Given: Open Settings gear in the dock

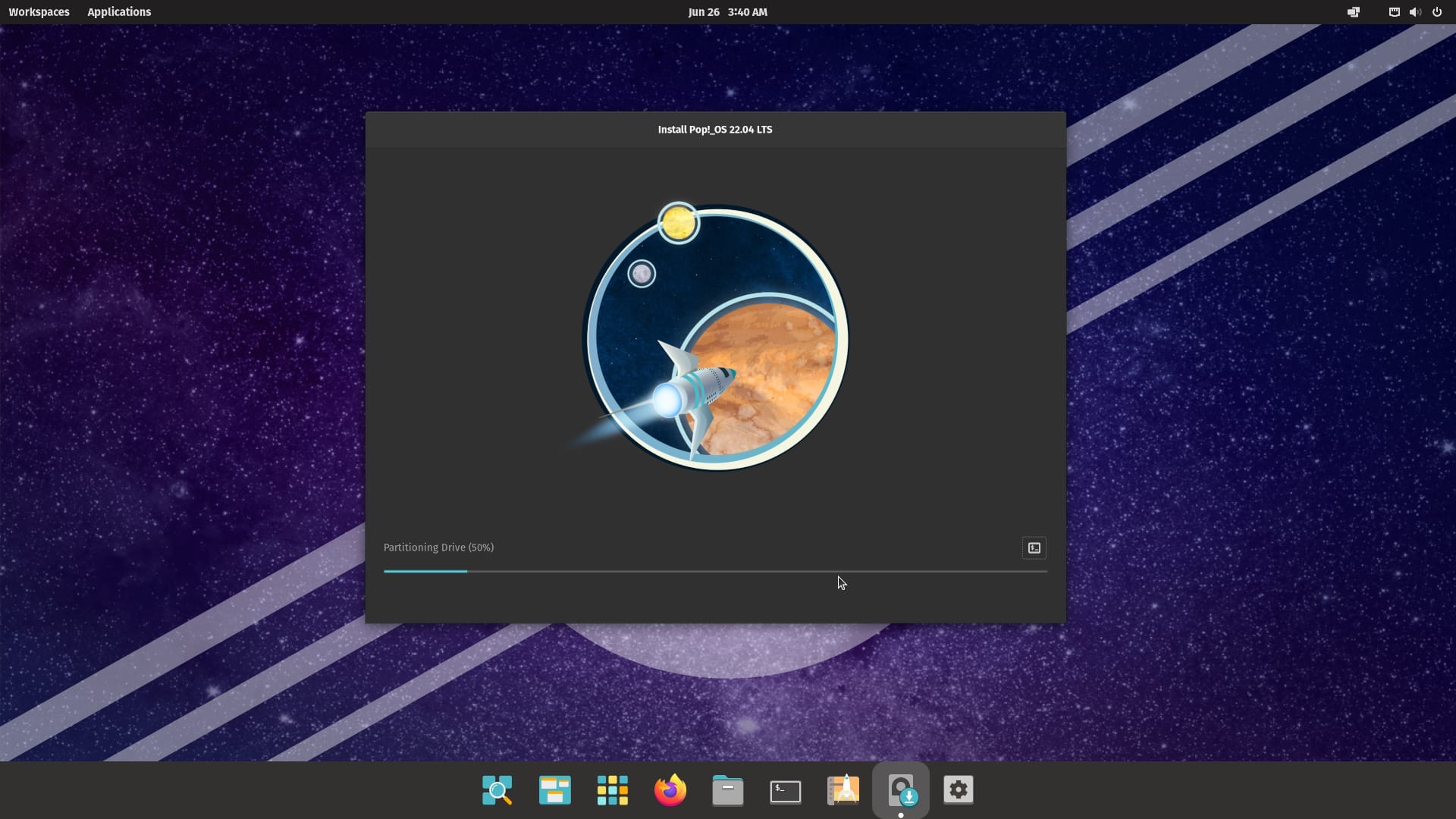Looking at the screenshot, I should (x=959, y=790).
